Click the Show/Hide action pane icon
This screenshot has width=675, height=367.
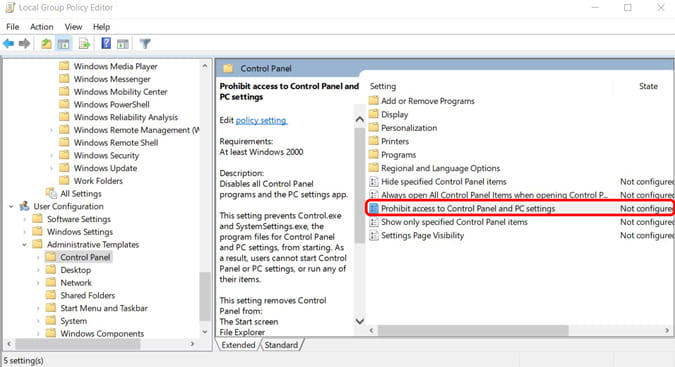click(x=123, y=43)
